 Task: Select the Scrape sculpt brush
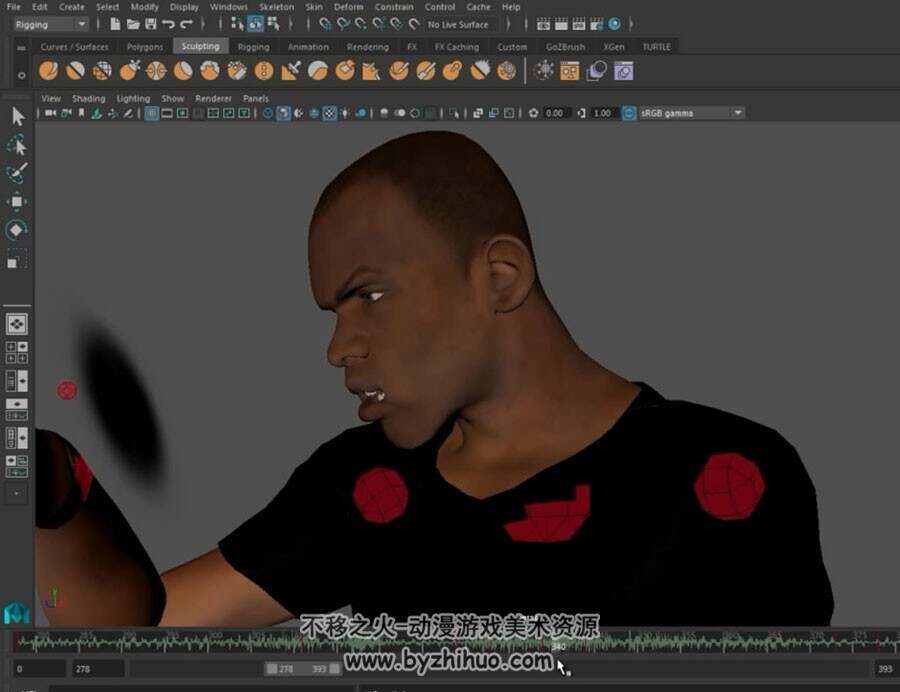point(344,71)
